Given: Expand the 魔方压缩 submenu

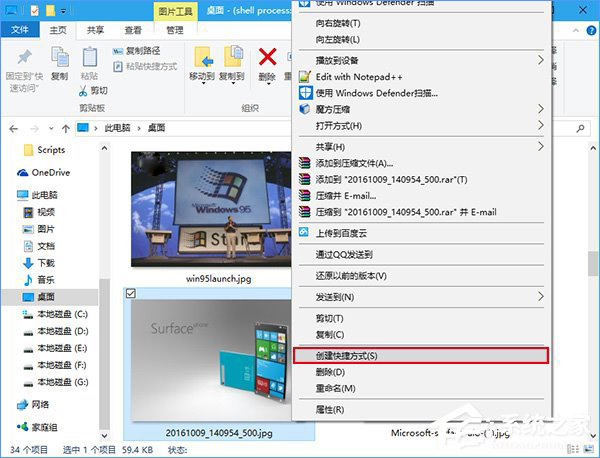Looking at the screenshot, I should click(x=421, y=109).
